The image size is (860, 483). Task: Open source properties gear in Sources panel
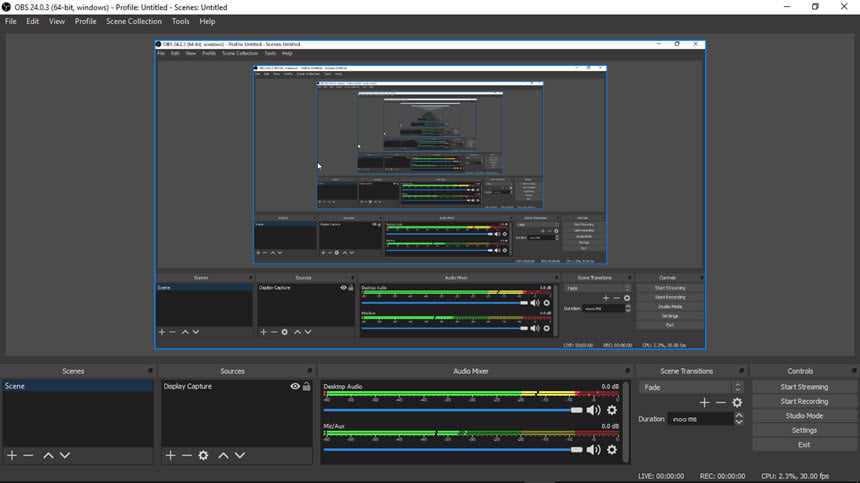203,455
